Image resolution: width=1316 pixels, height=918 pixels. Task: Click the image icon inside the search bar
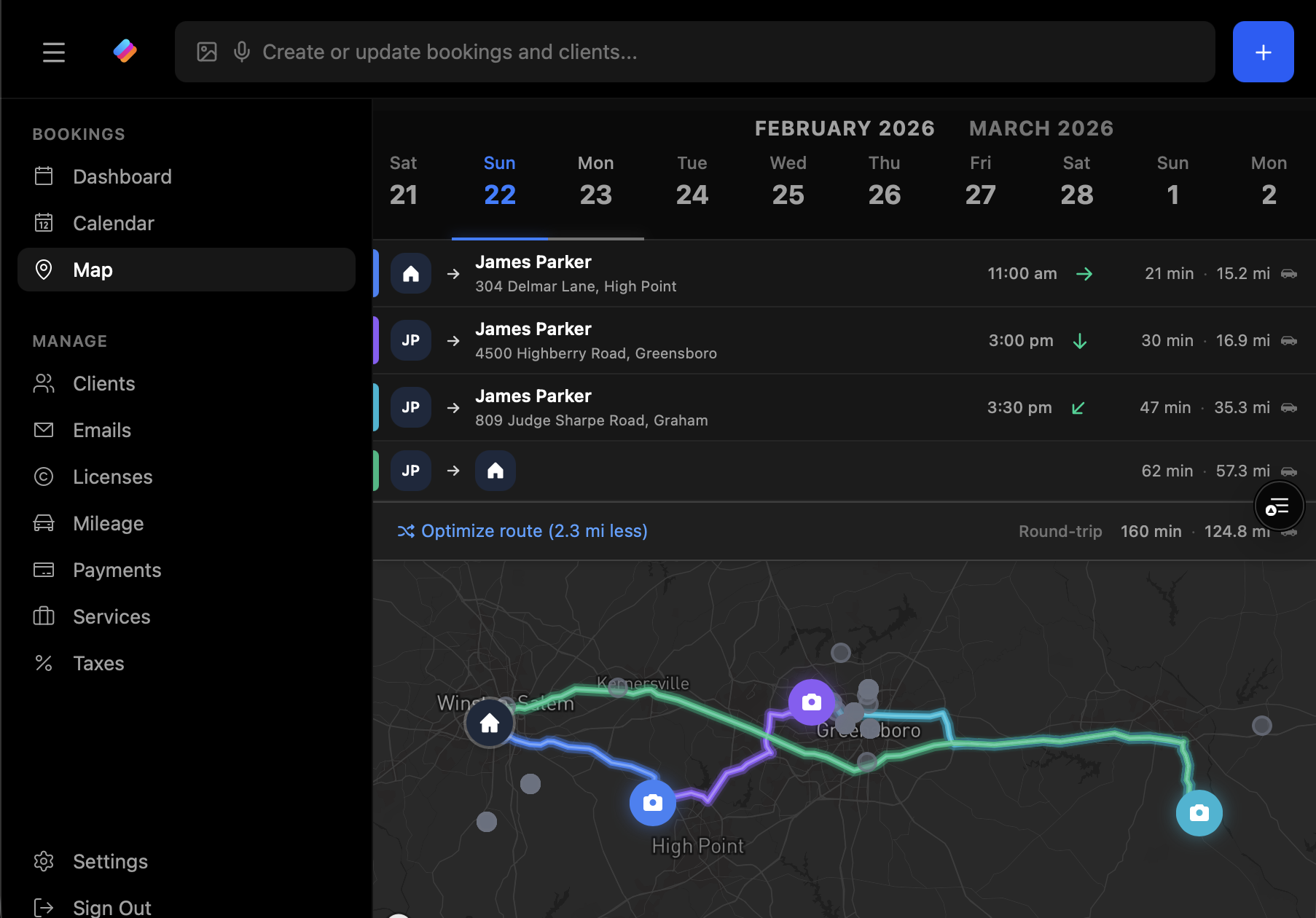tap(207, 51)
